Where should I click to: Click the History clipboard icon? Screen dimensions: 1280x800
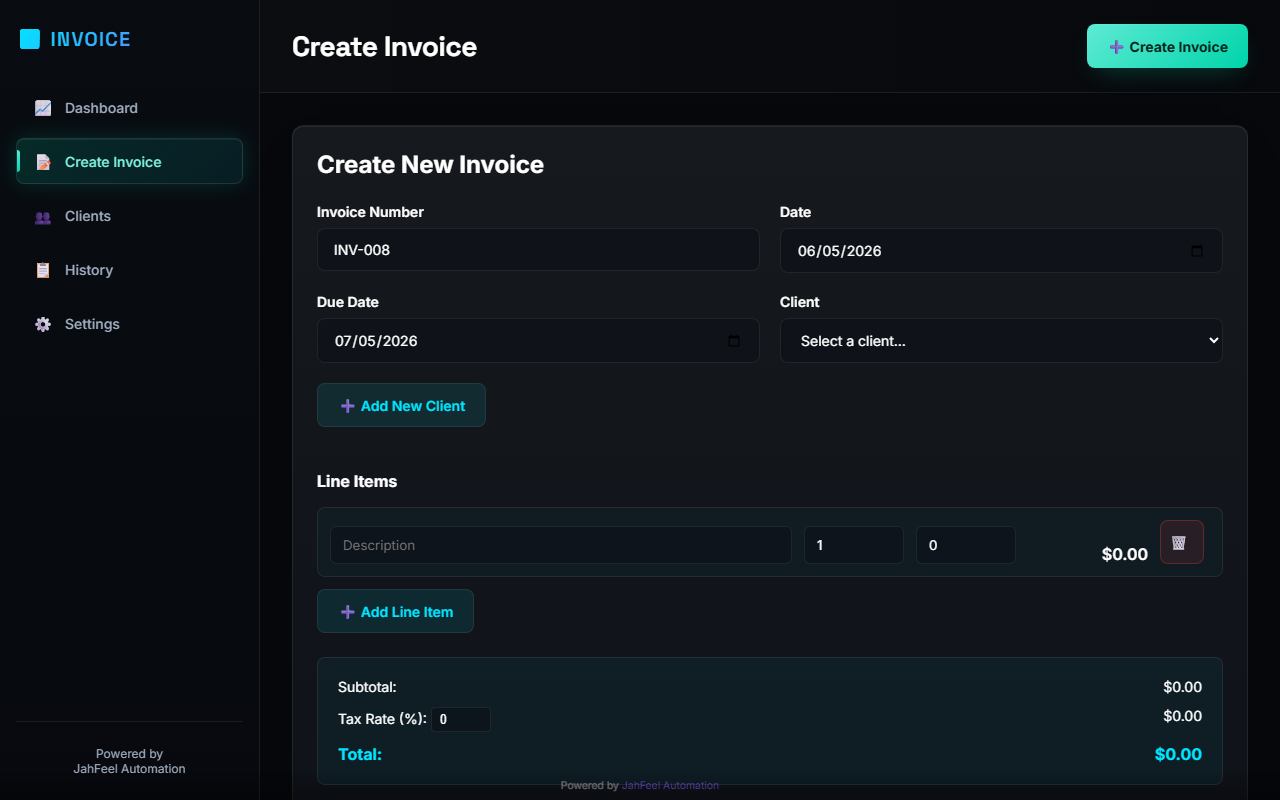43,270
